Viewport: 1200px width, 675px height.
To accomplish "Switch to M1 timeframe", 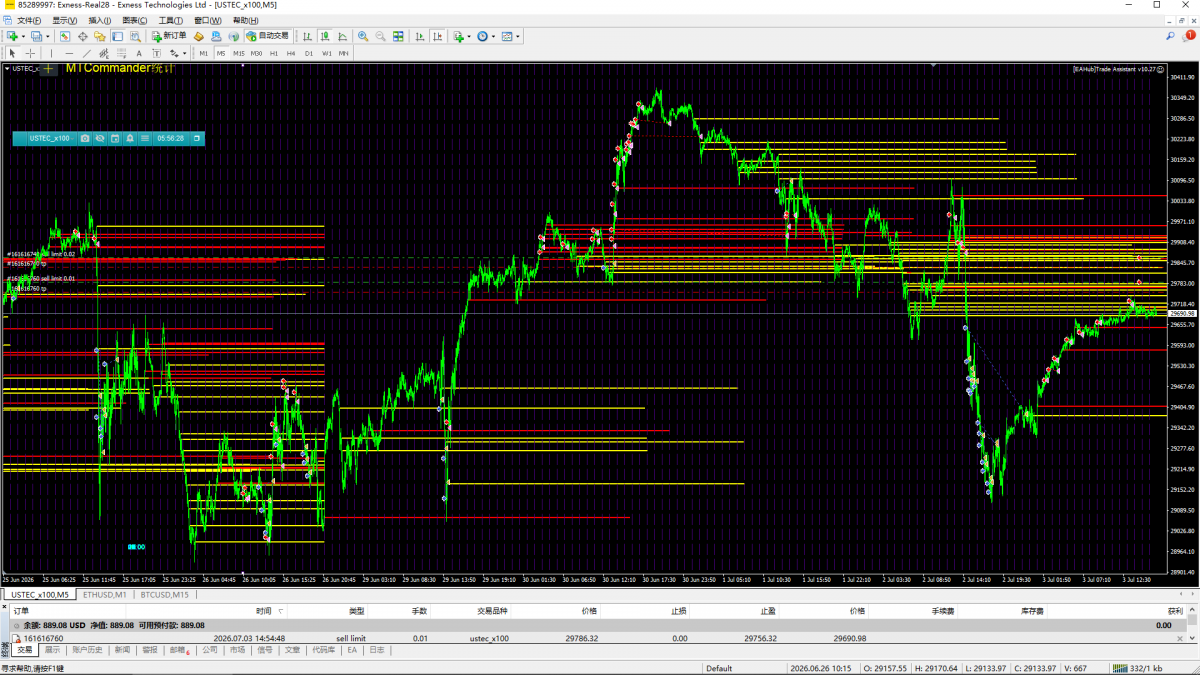I will pyautogui.click(x=204, y=53).
